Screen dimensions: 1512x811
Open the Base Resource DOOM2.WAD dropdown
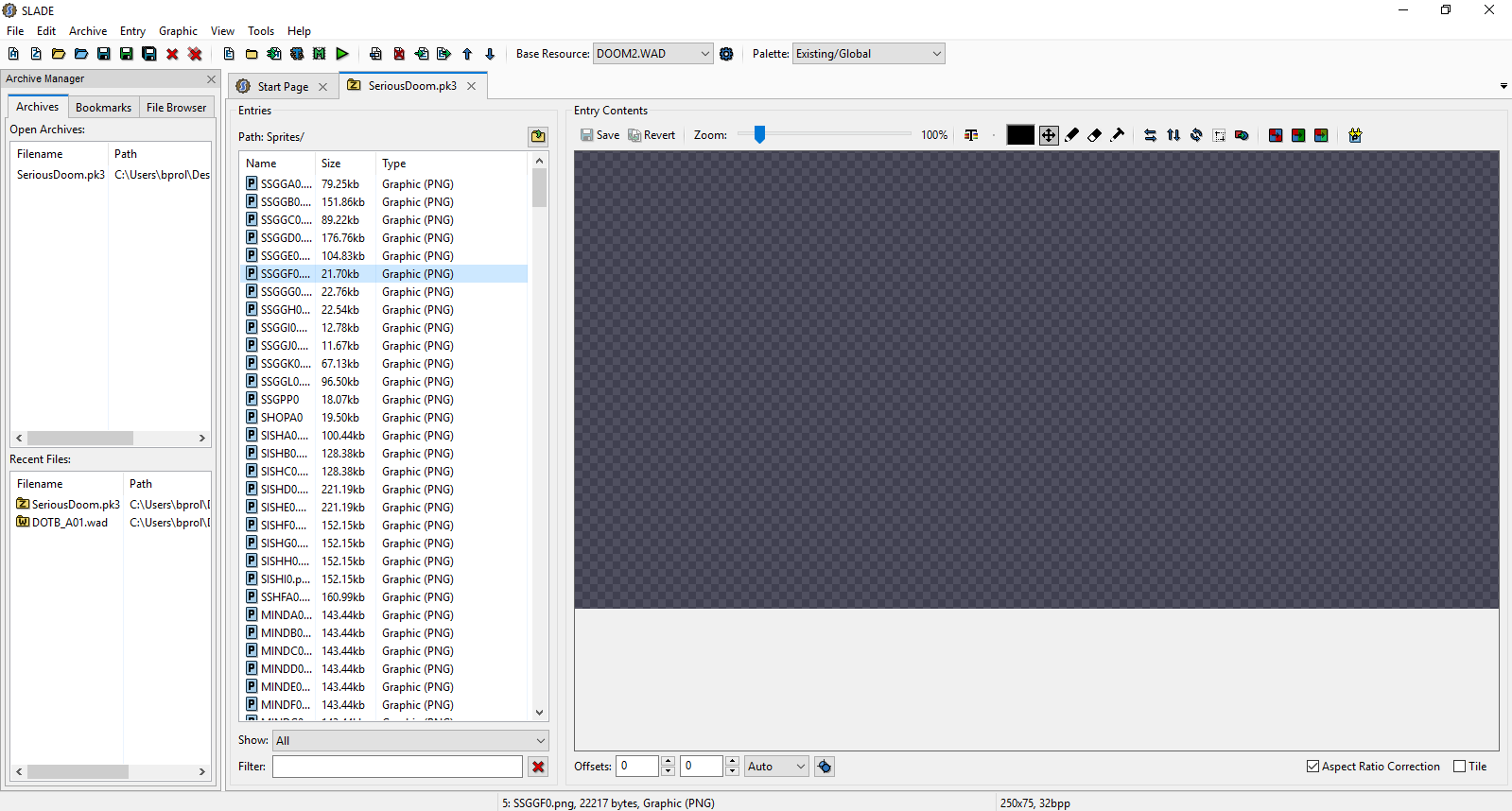pos(652,54)
